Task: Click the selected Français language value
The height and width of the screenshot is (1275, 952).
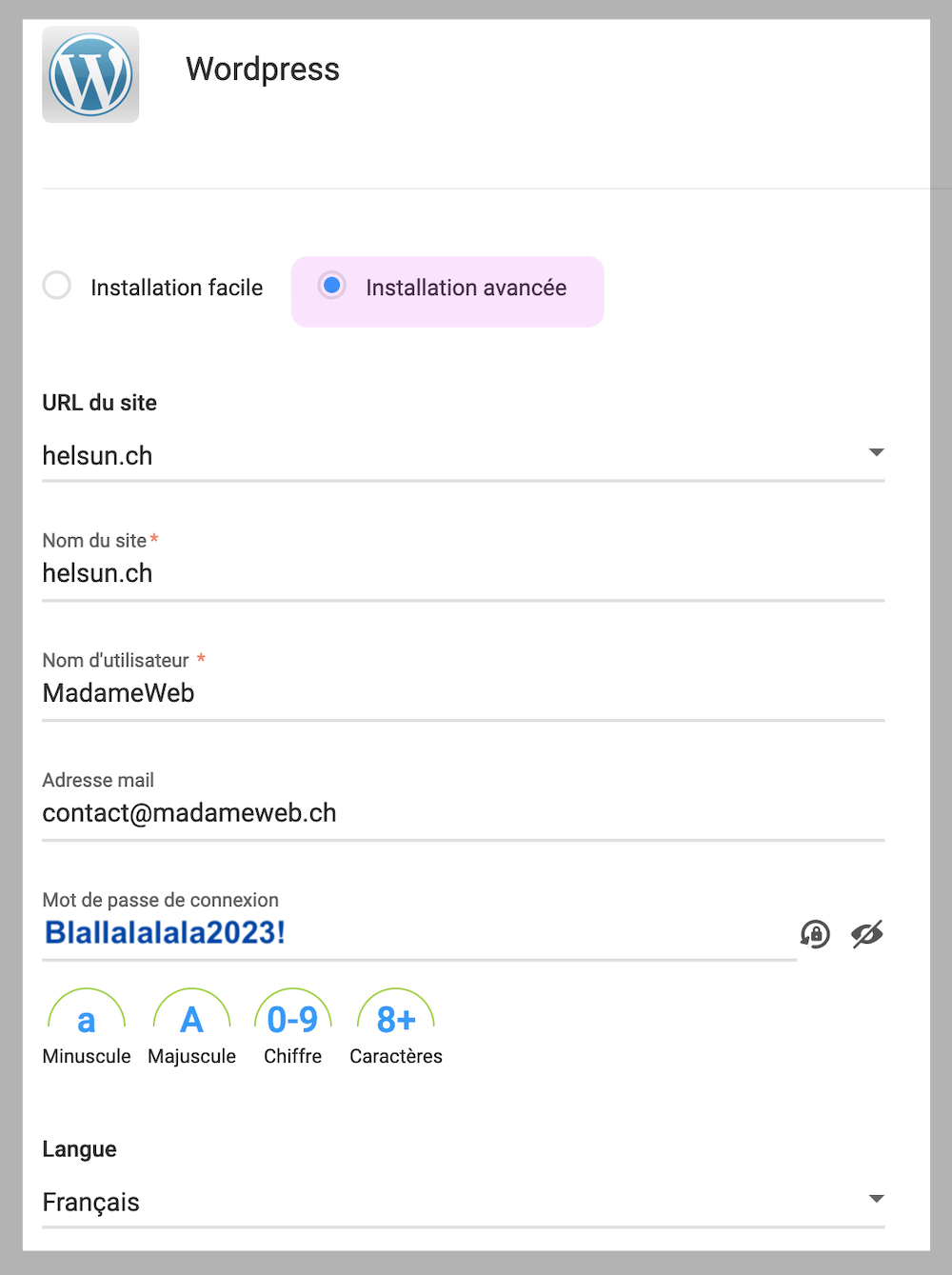Action: point(91,1202)
